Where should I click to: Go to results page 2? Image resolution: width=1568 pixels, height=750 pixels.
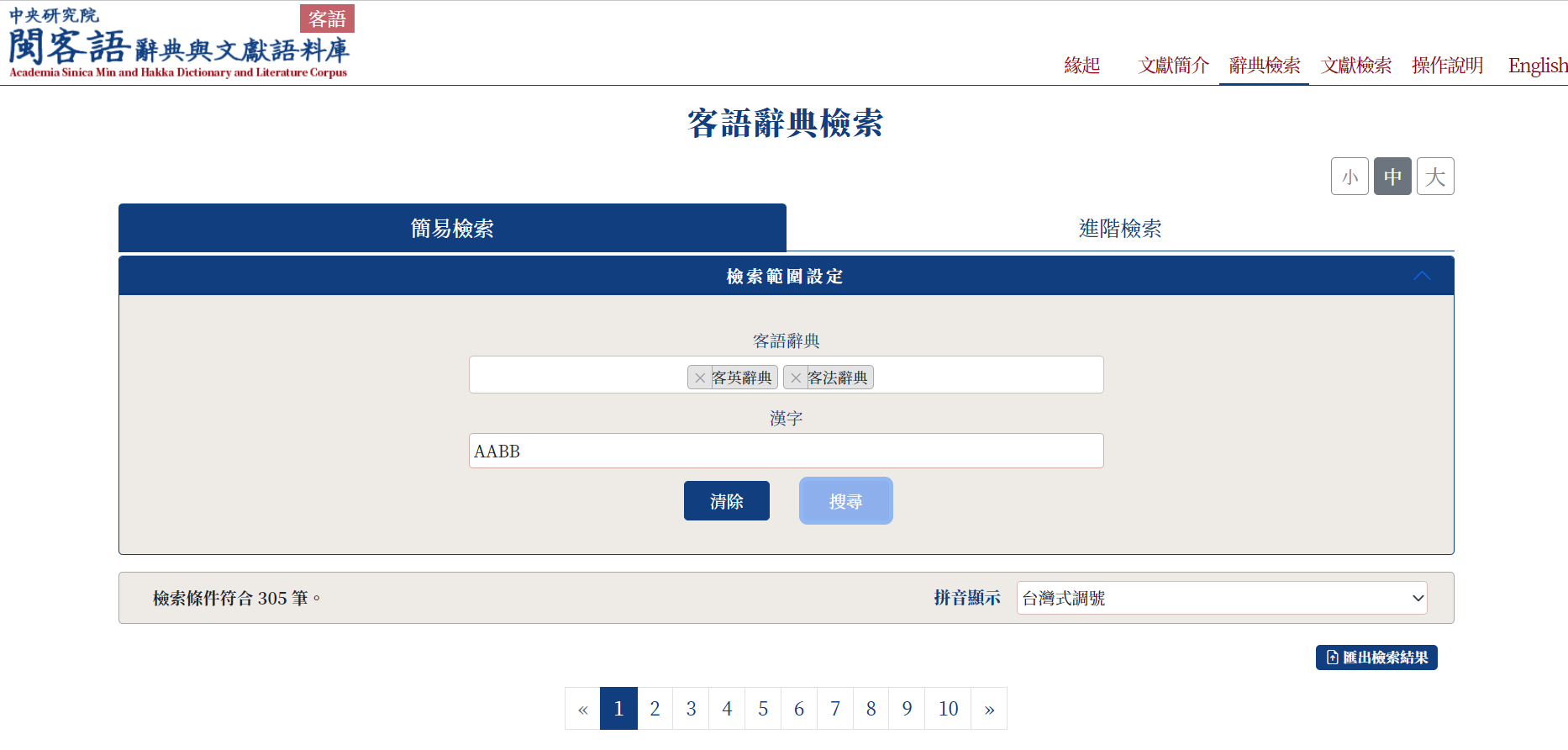point(655,709)
